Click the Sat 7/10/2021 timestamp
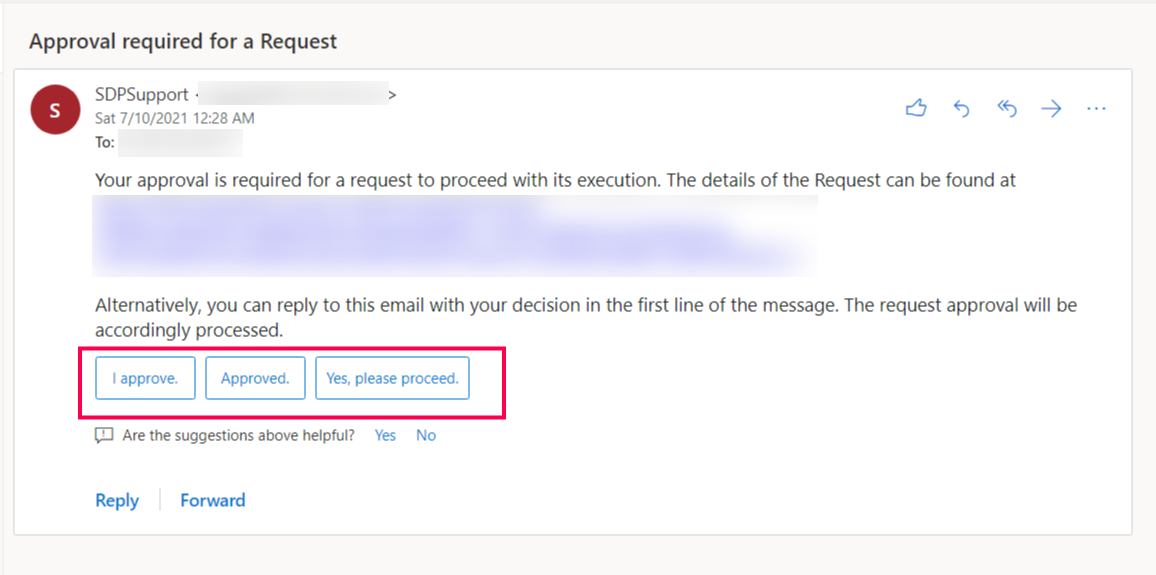This screenshot has height=575, width=1156. pos(175,118)
